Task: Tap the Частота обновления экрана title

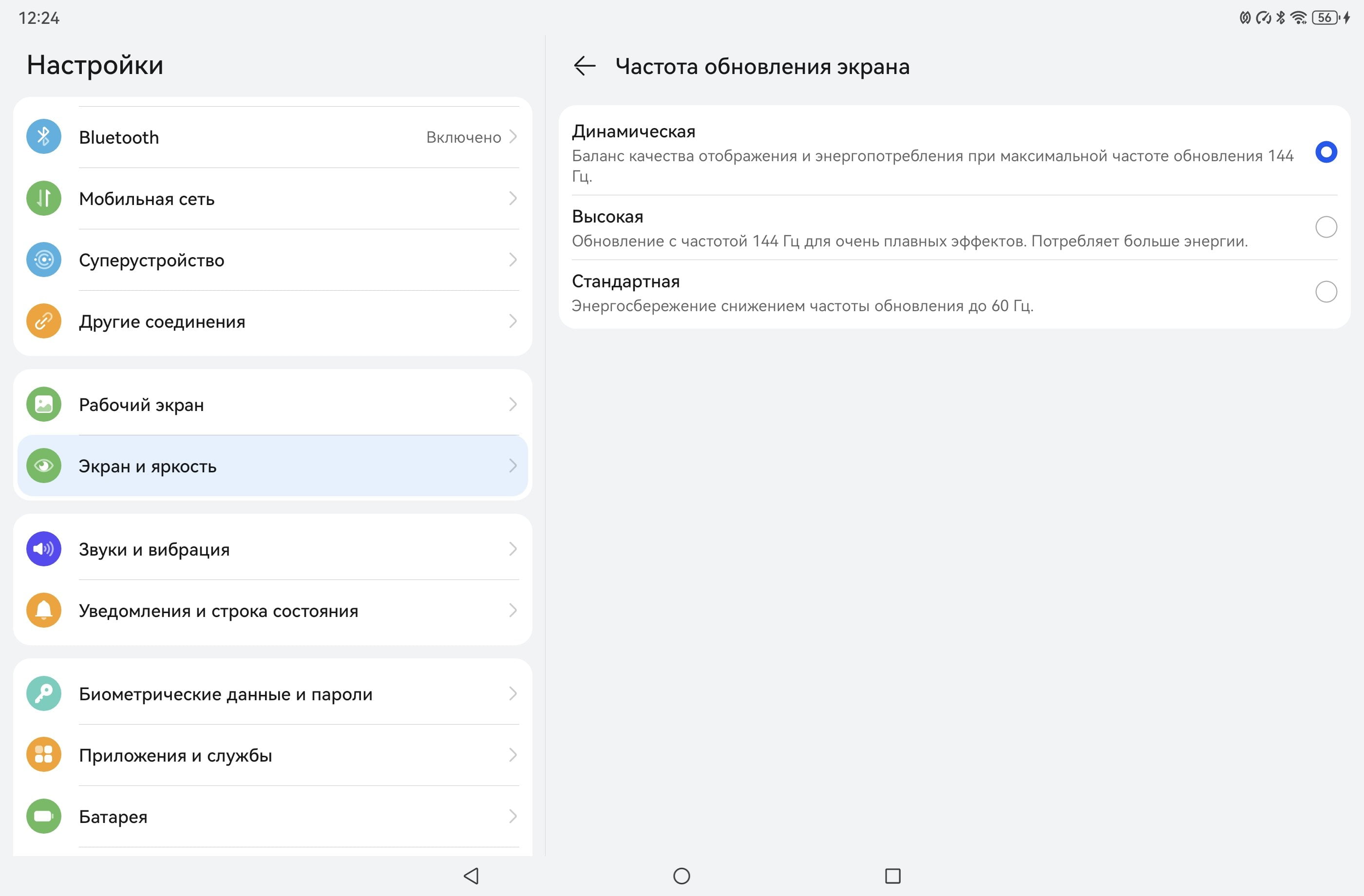Action: pyautogui.click(x=762, y=66)
